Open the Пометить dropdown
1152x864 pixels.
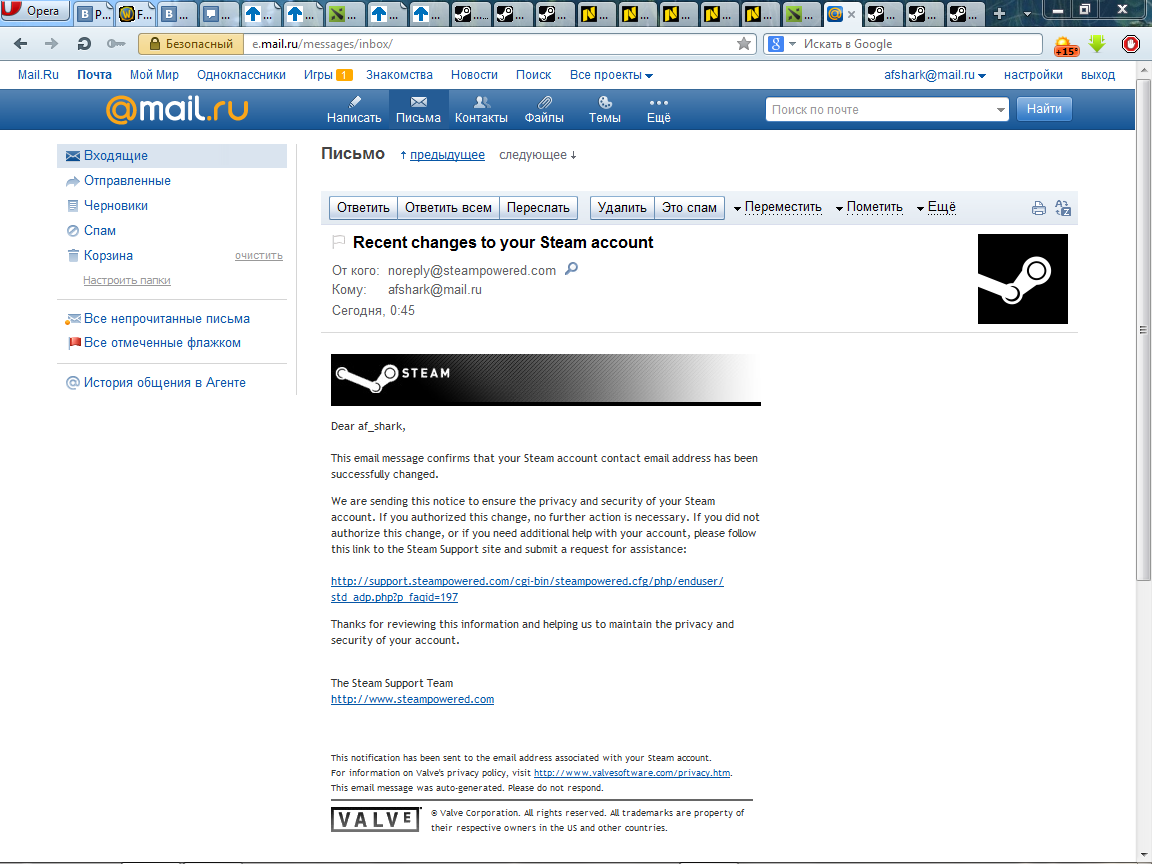[869, 207]
